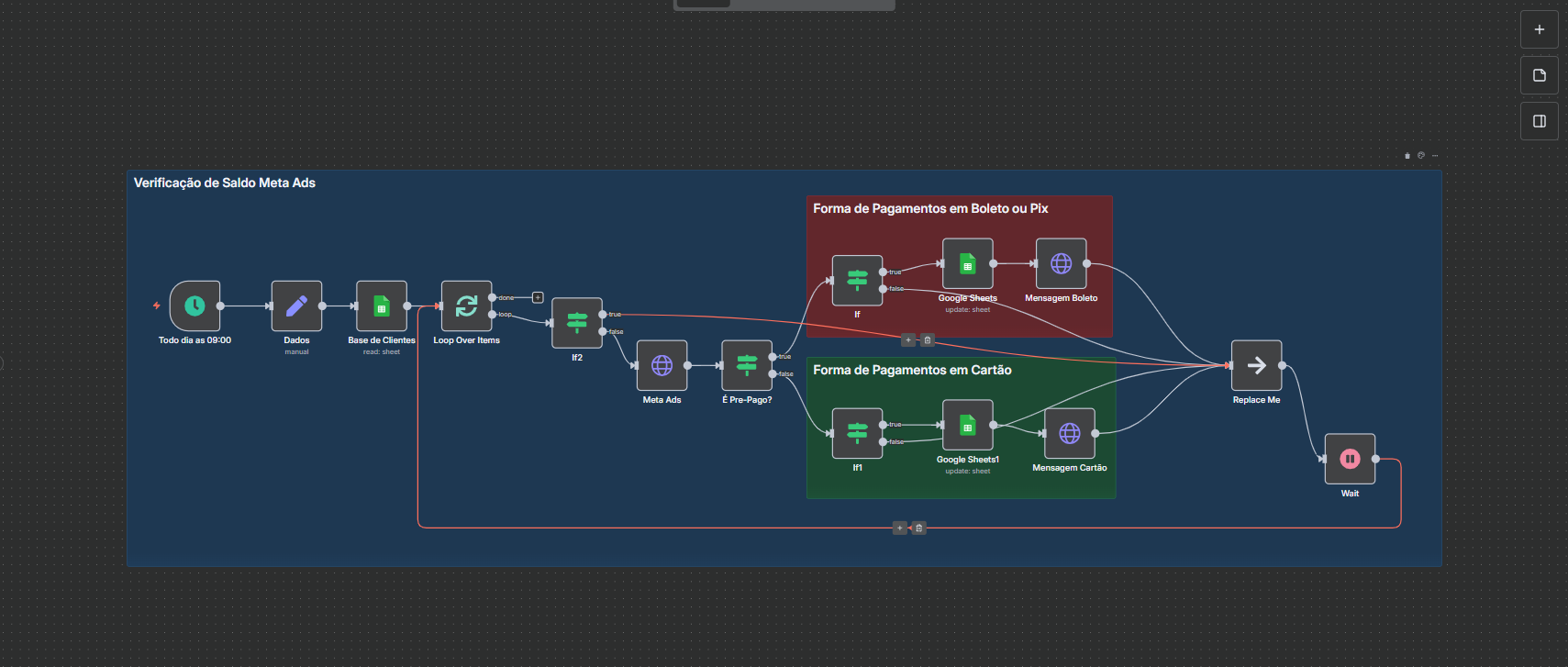1568x667 pixels.
Task: Click the Mensagem Boleto request node
Action: [x=1061, y=263]
